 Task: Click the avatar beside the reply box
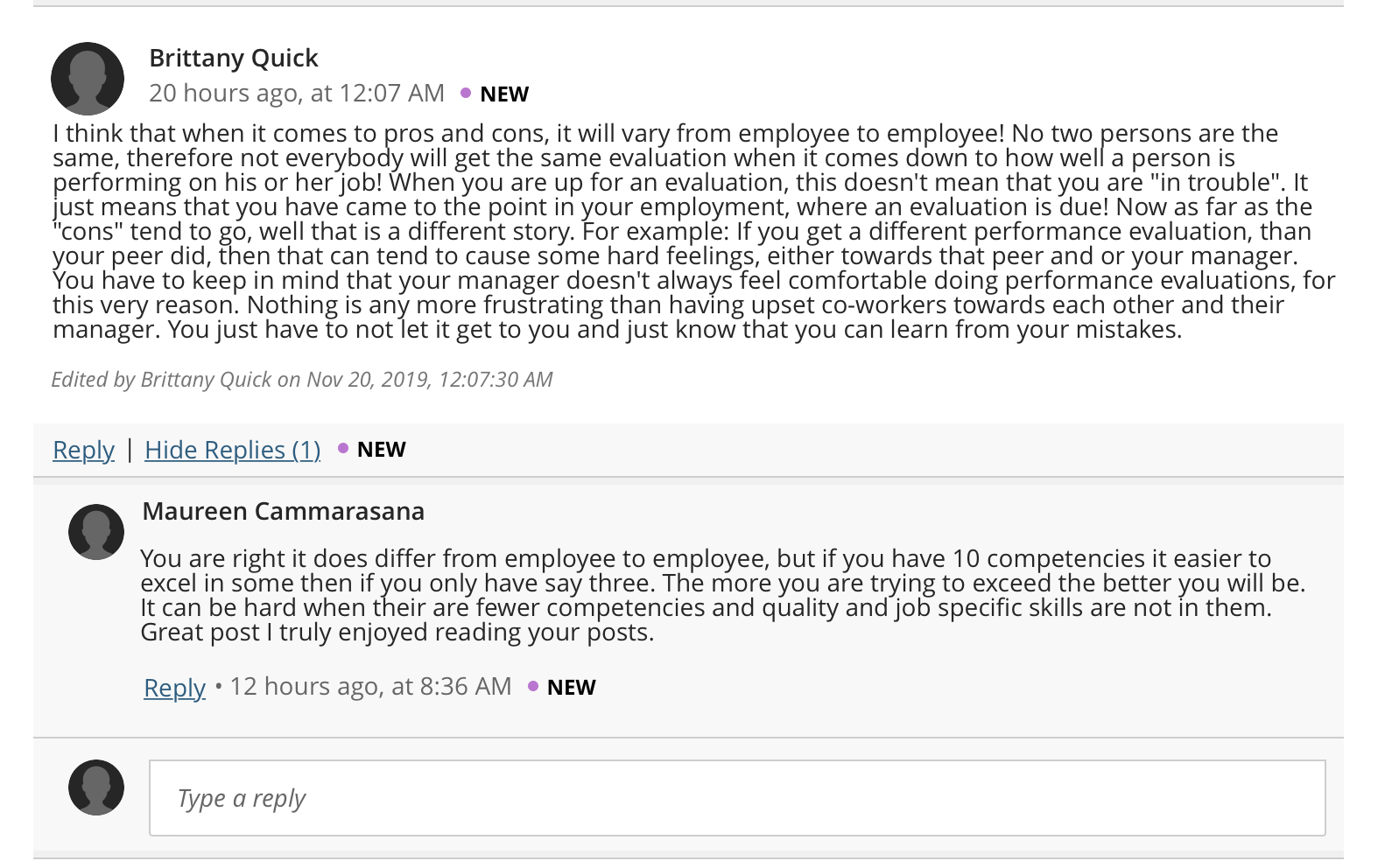96,787
